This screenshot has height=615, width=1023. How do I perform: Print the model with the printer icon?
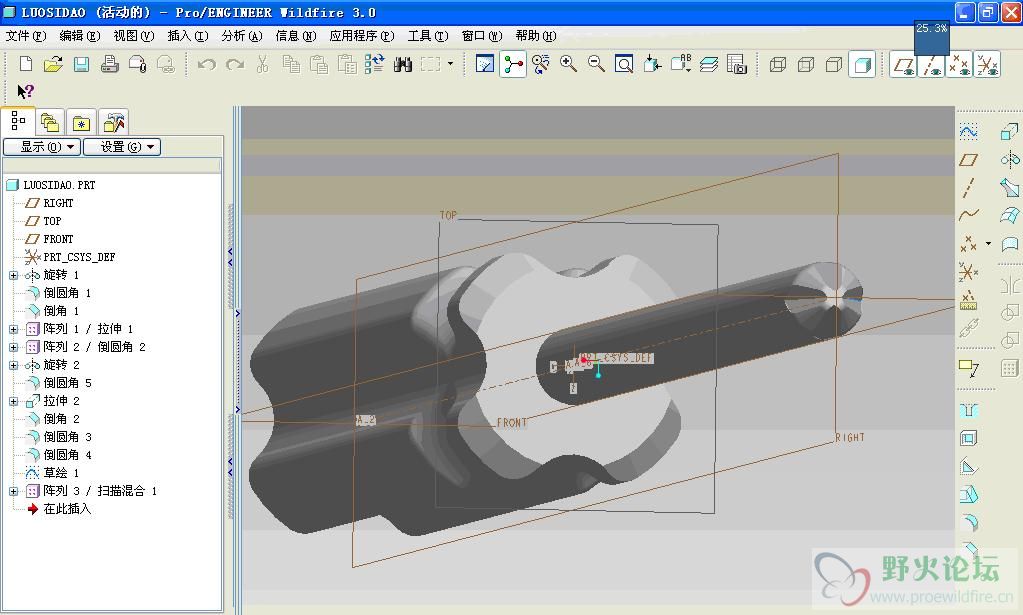[x=109, y=64]
